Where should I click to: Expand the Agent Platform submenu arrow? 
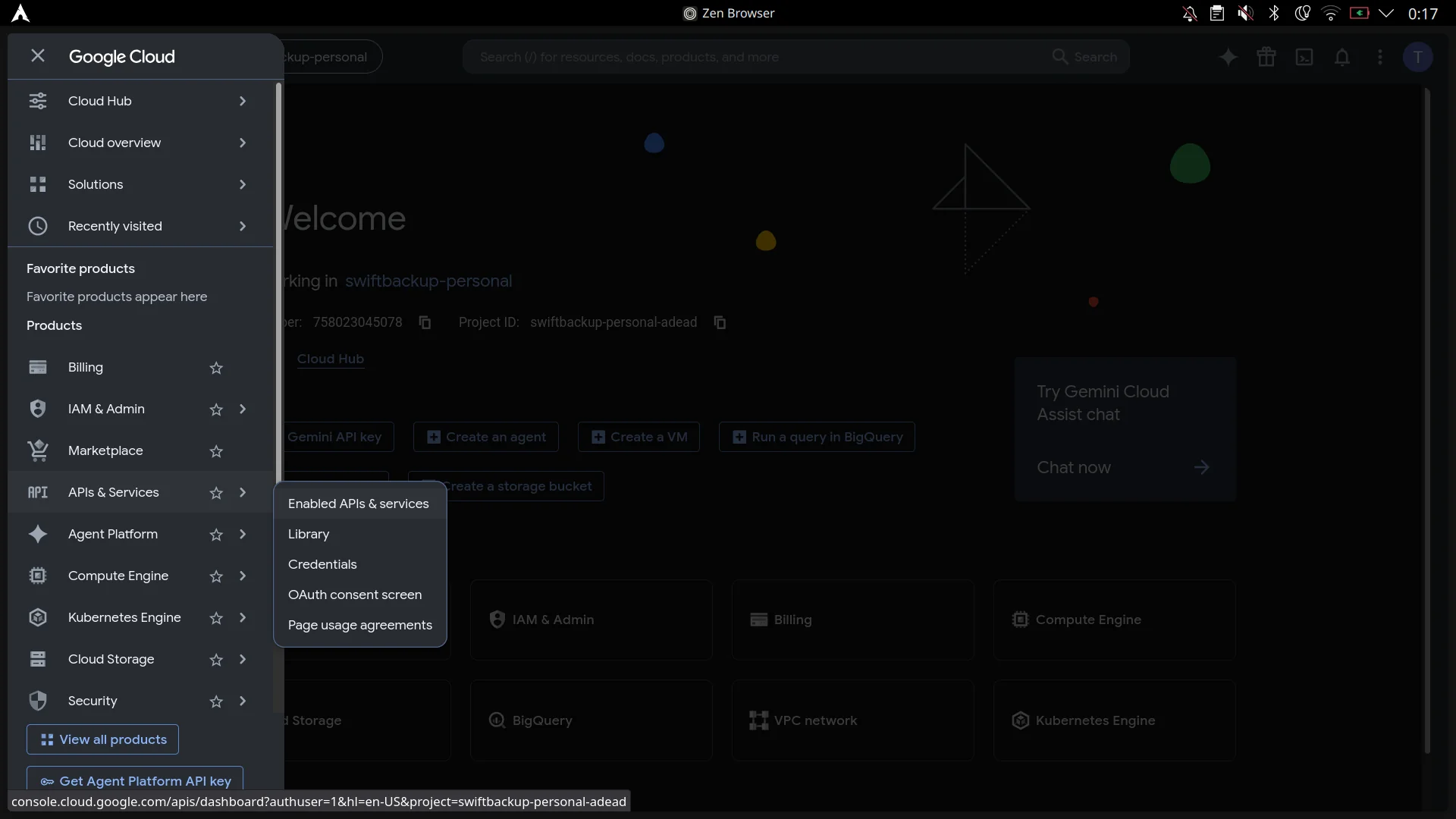tap(243, 534)
